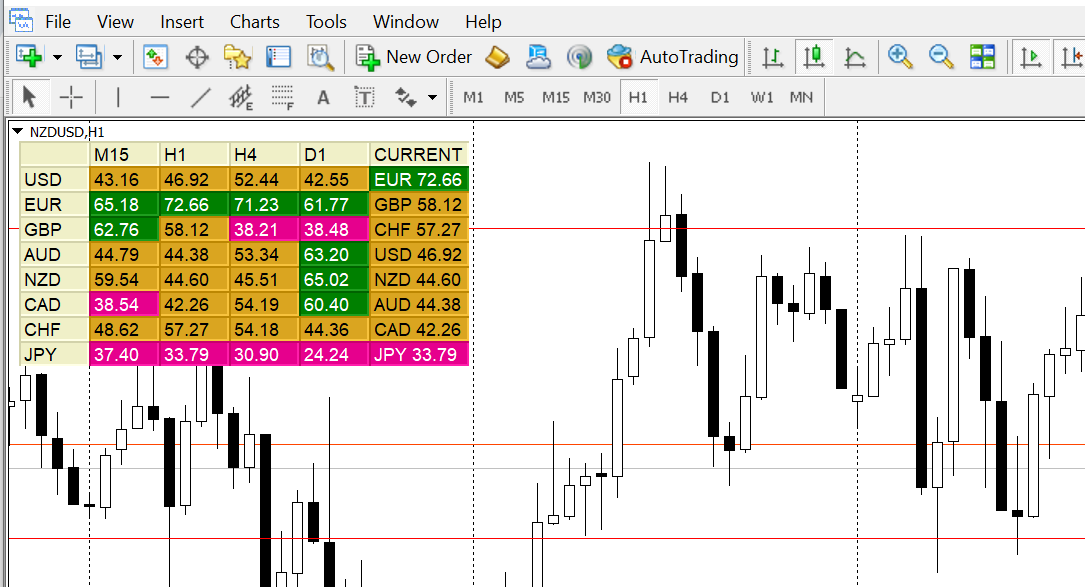The width and height of the screenshot is (1085, 587).
Task: Zoom out of the chart
Action: click(941, 57)
